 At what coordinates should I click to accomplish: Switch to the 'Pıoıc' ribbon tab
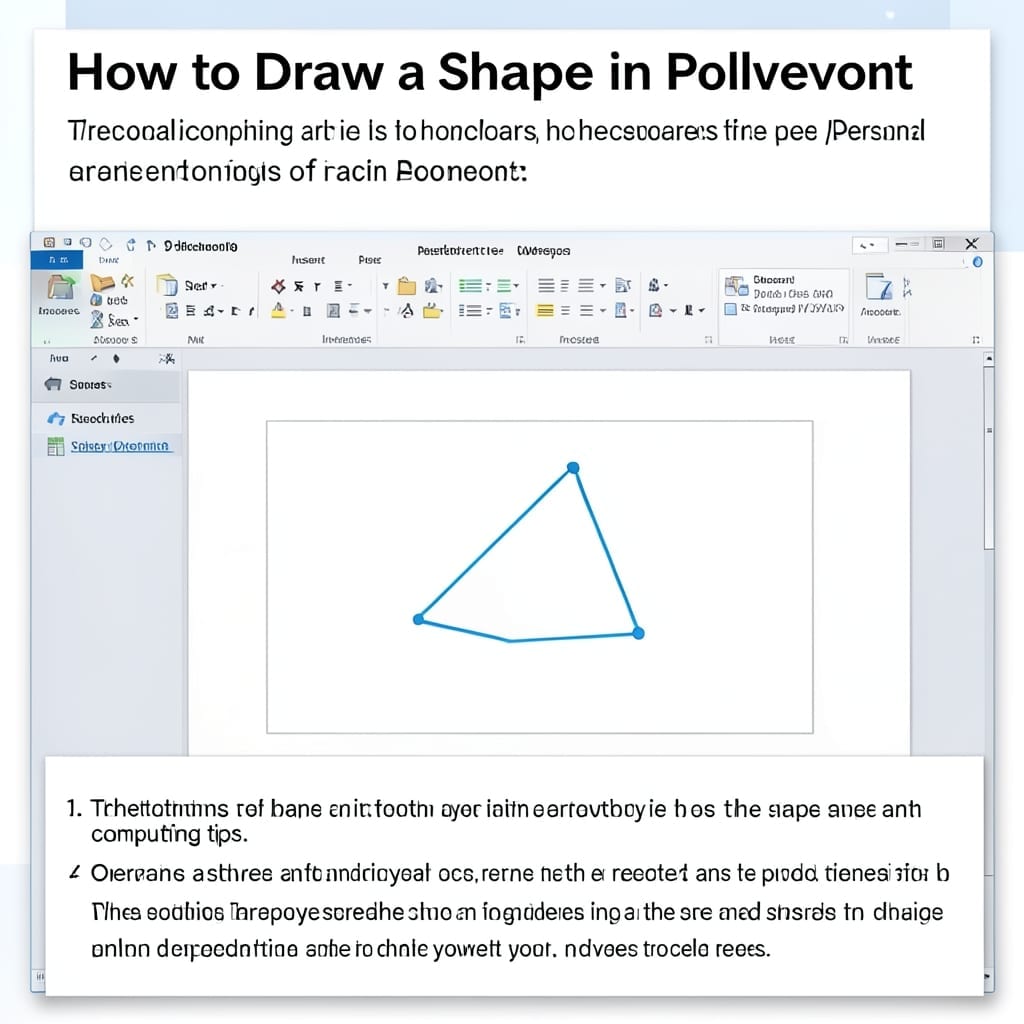click(370, 260)
